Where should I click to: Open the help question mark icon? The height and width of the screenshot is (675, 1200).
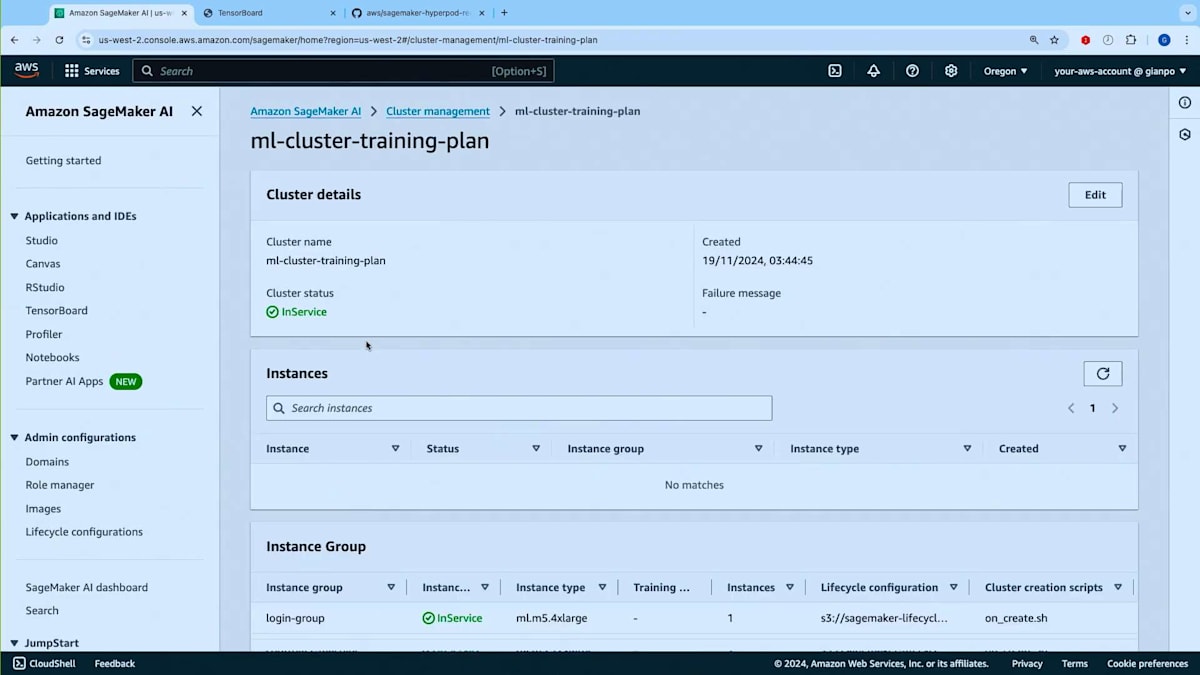click(x=912, y=71)
